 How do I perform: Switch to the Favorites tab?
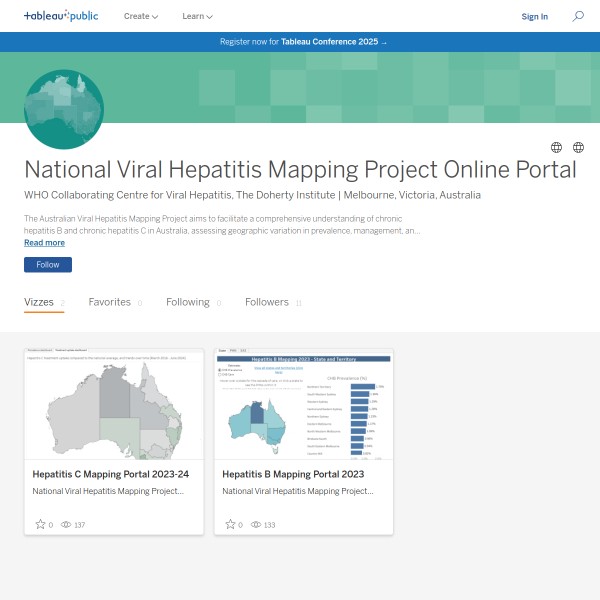point(109,302)
